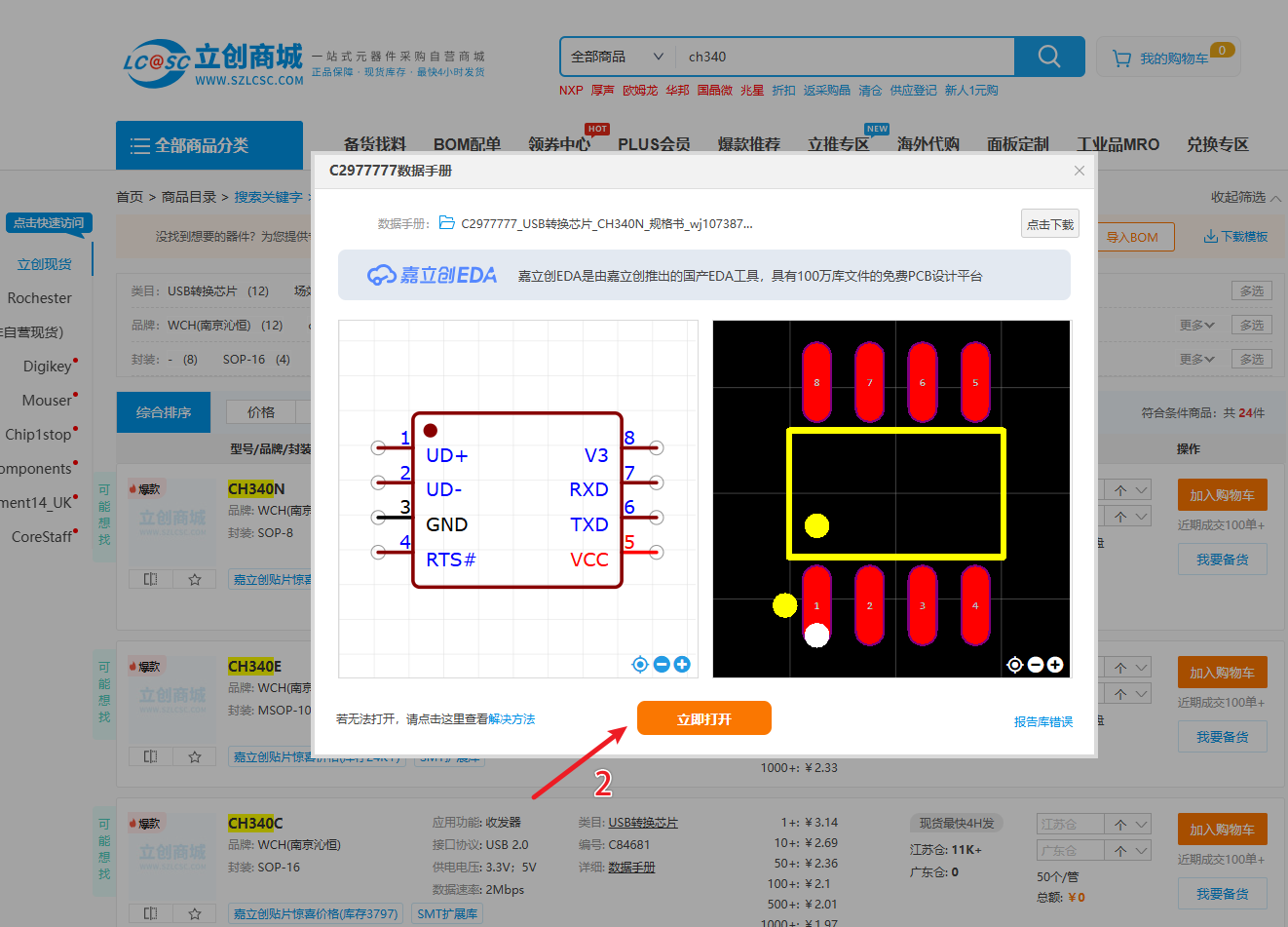Enable 多选 for the 封装 filter row
Screen dimensions: 1288x927
click(x=1252, y=360)
